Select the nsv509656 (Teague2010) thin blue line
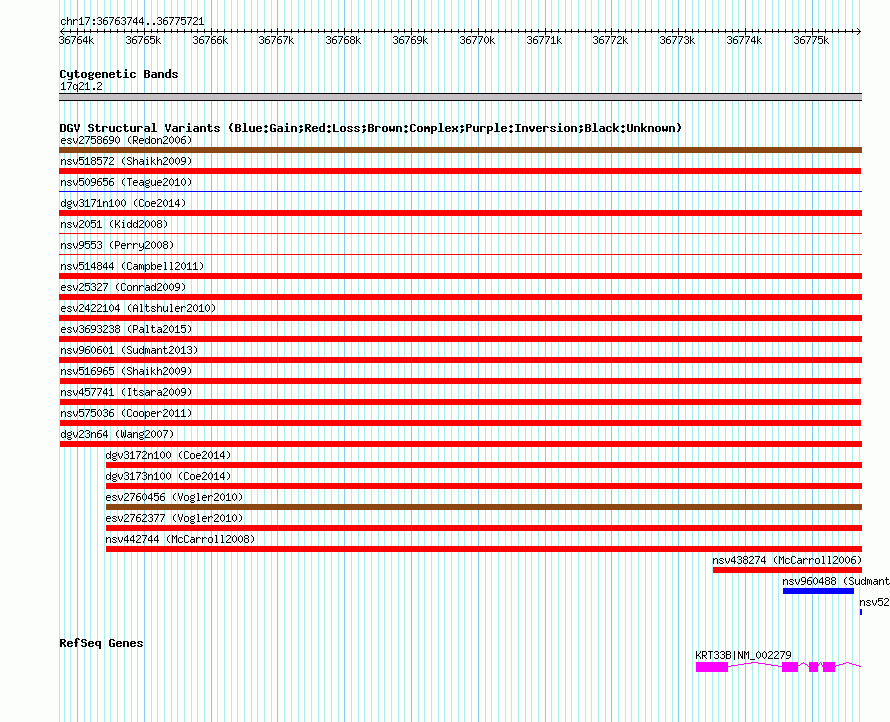Screen dimensions: 890x722 (460, 192)
